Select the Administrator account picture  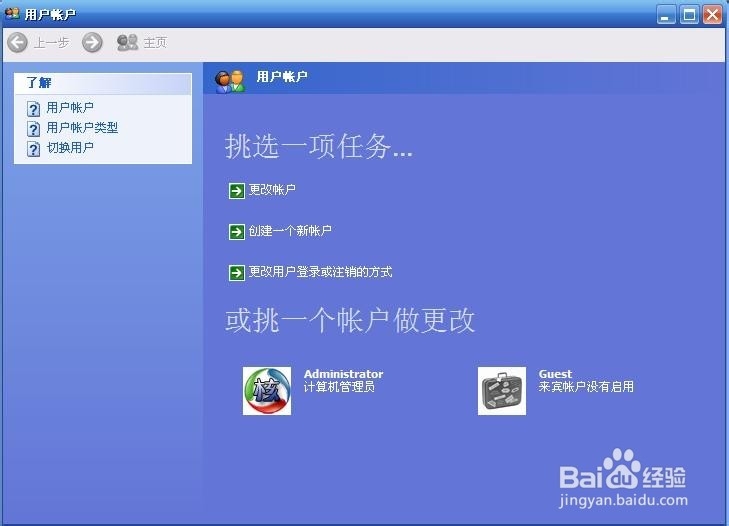coord(267,391)
